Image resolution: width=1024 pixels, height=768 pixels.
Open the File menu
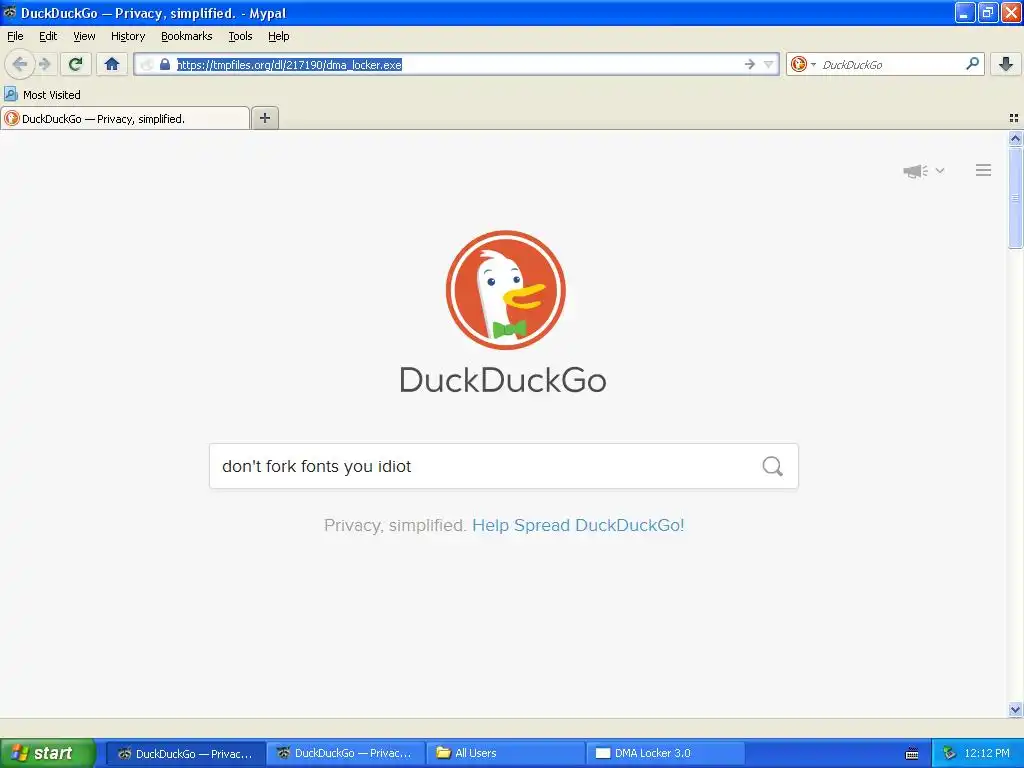pos(15,37)
